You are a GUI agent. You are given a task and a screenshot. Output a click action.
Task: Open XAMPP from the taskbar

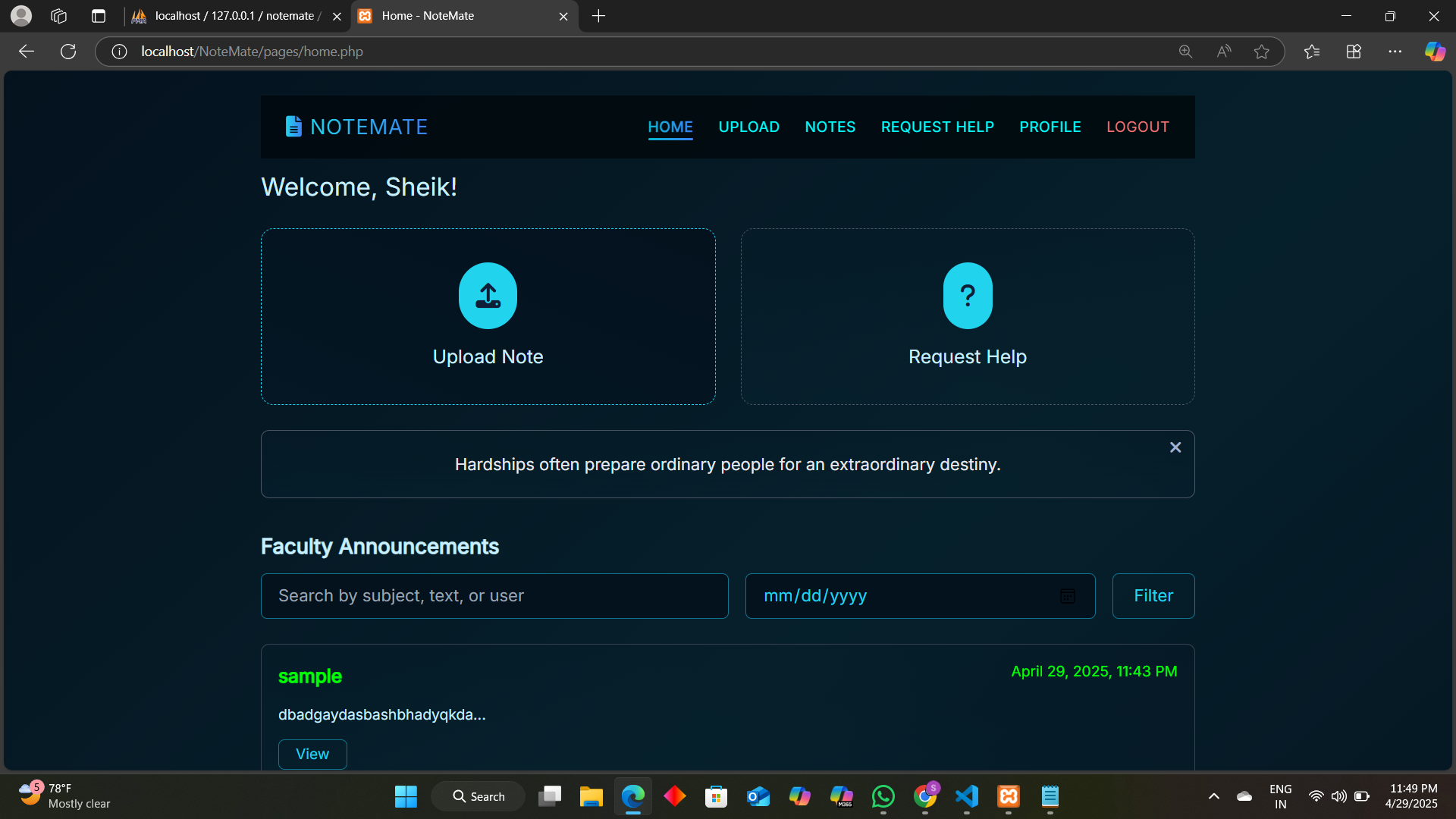1008,796
